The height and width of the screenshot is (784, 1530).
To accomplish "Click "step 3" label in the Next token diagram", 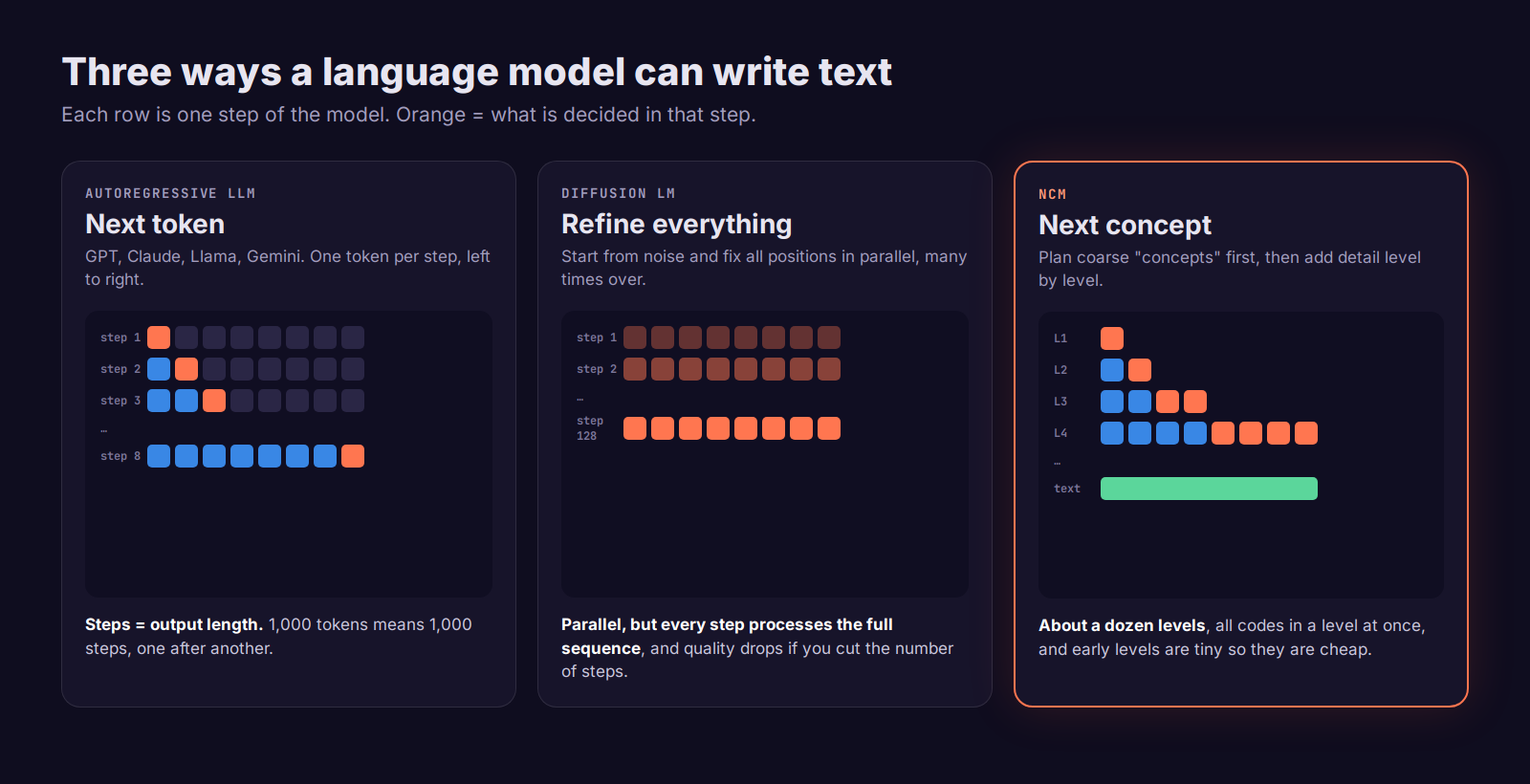I will [120, 401].
